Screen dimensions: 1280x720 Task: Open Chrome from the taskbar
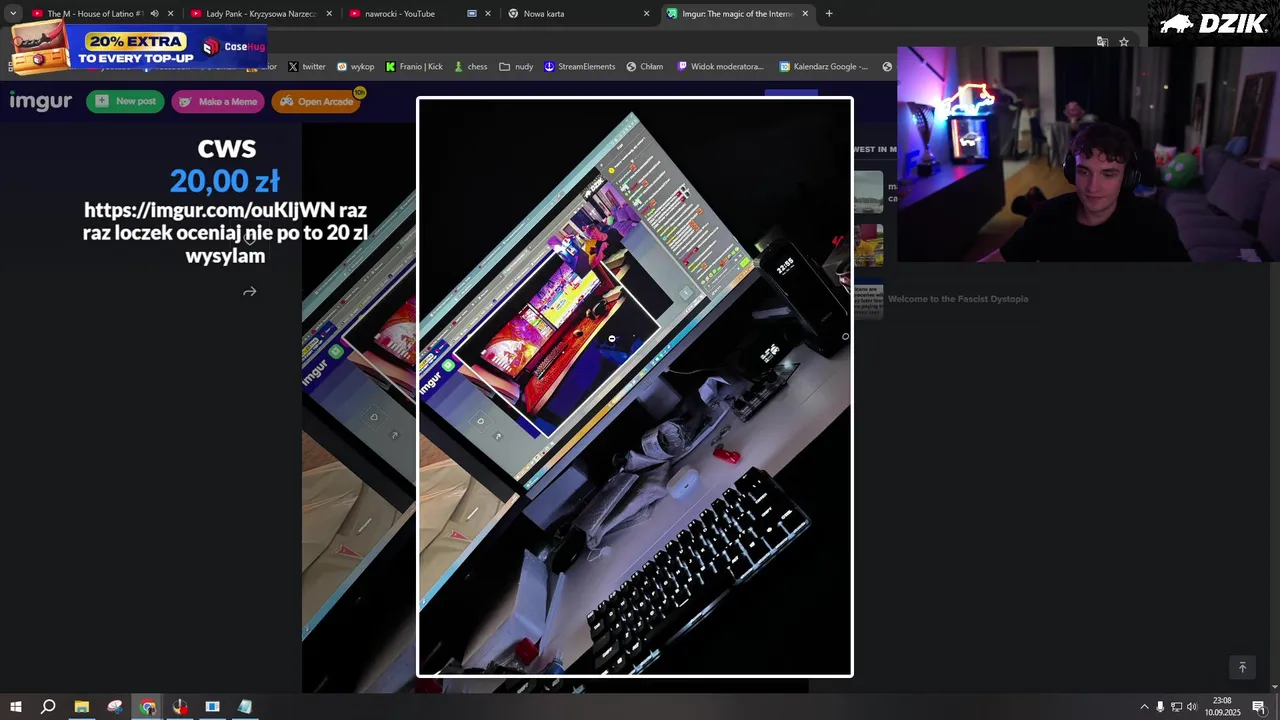tap(148, 707)
